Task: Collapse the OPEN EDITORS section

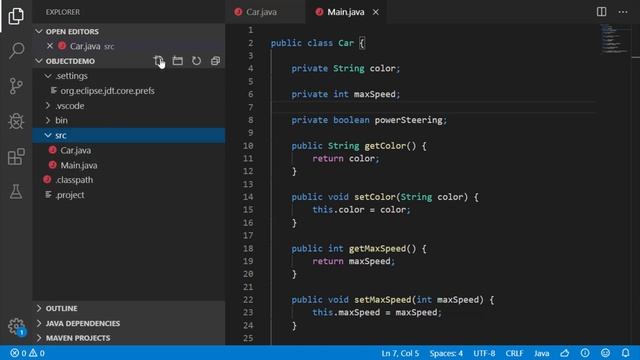Action: click(x=129, y=31)
